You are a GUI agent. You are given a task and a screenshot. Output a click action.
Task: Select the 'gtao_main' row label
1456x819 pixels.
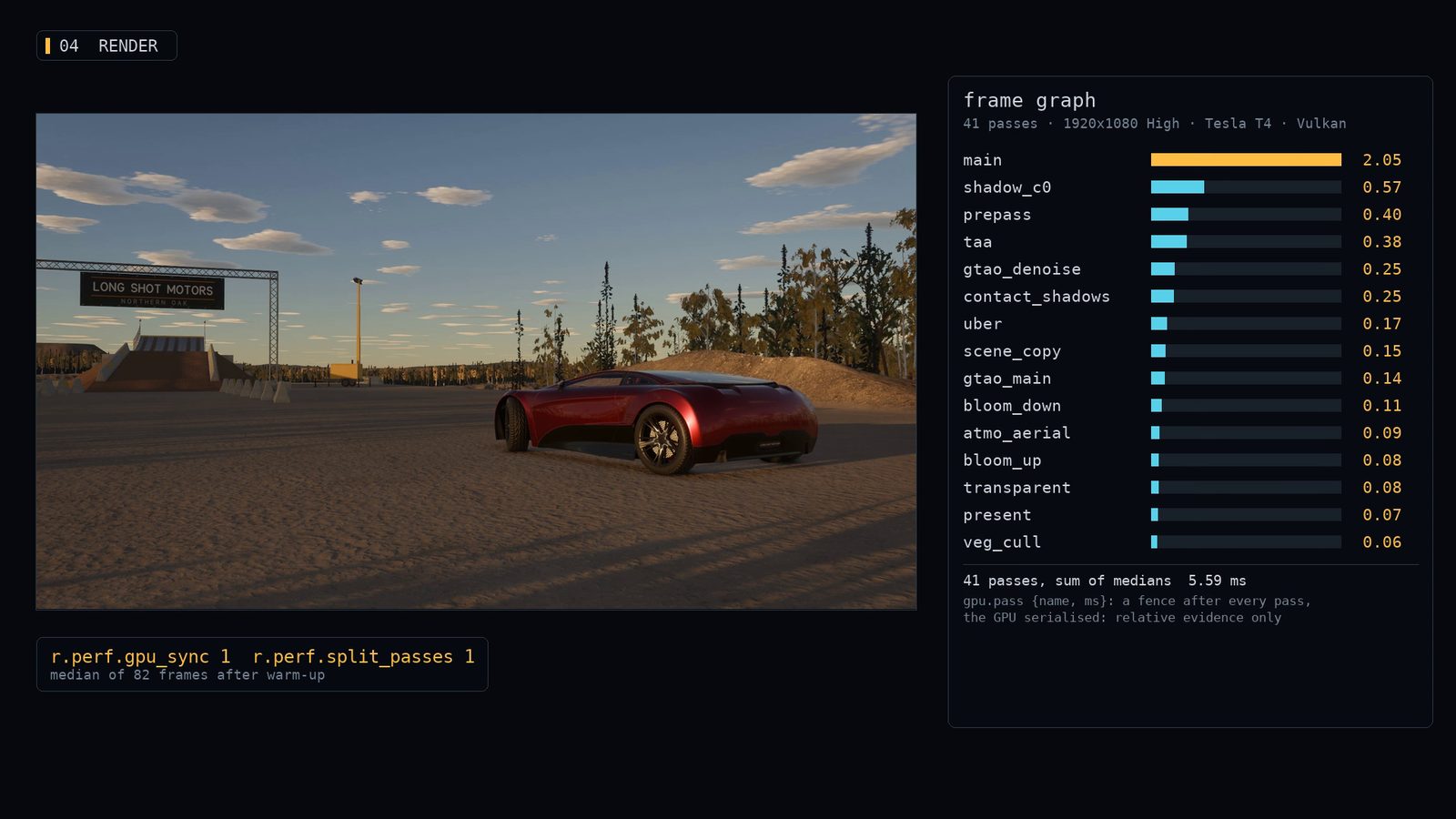[1006, 379]
